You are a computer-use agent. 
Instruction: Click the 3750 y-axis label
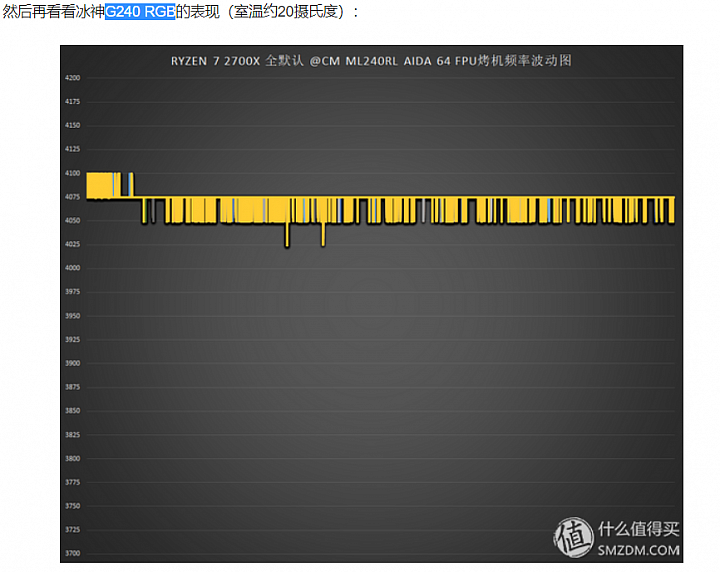pos(73,506)
